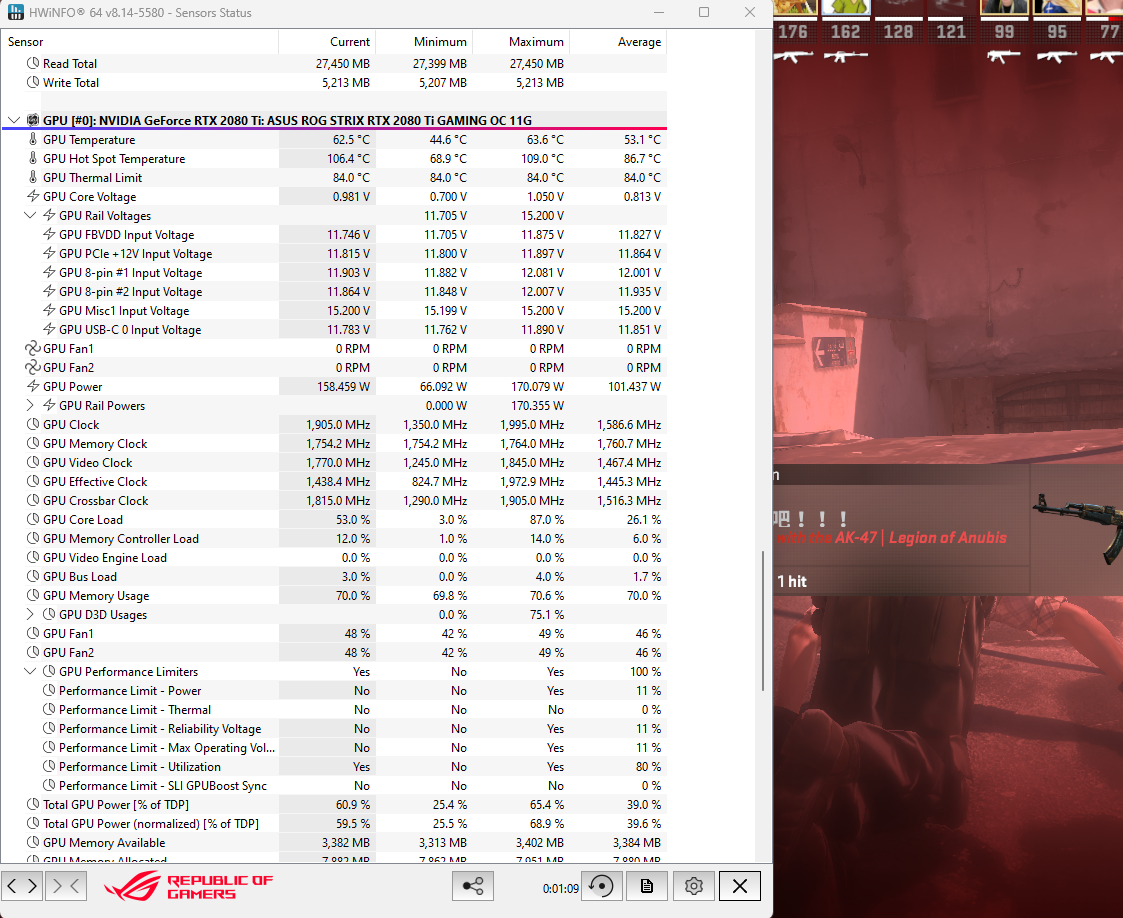1123x918 pixels.
Task: Click the Republic of Gamers logo
Action: (x=189, y=886)
